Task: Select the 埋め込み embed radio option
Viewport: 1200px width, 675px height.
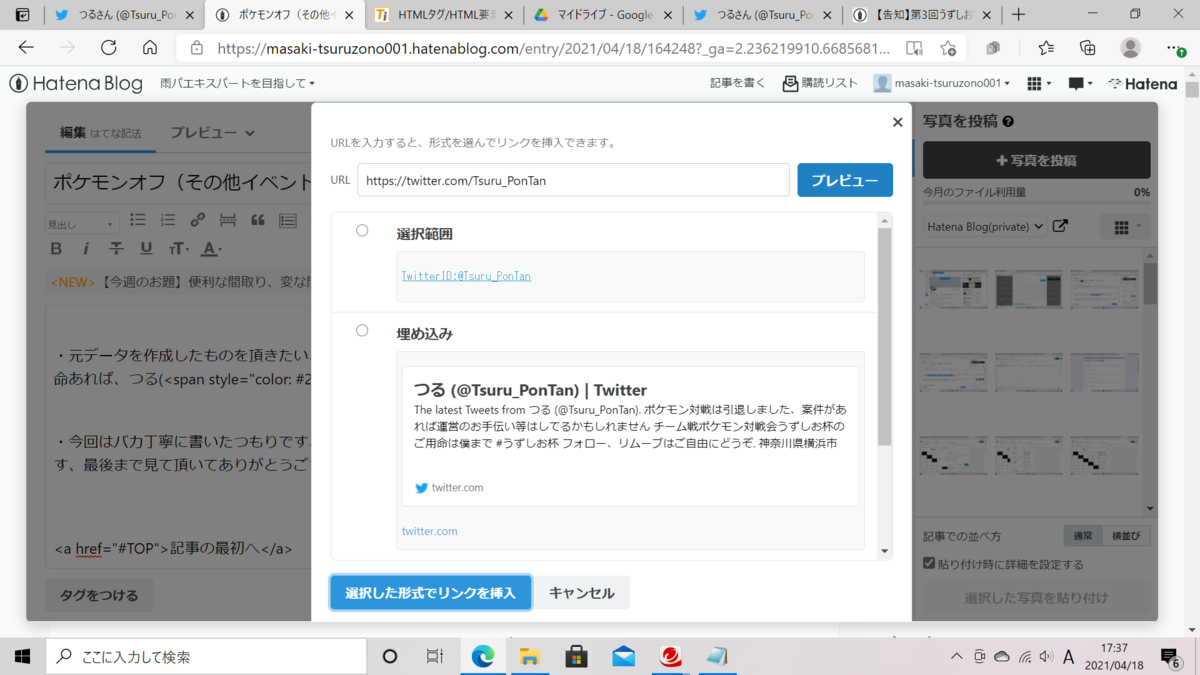Action: [x=362, y=330]
